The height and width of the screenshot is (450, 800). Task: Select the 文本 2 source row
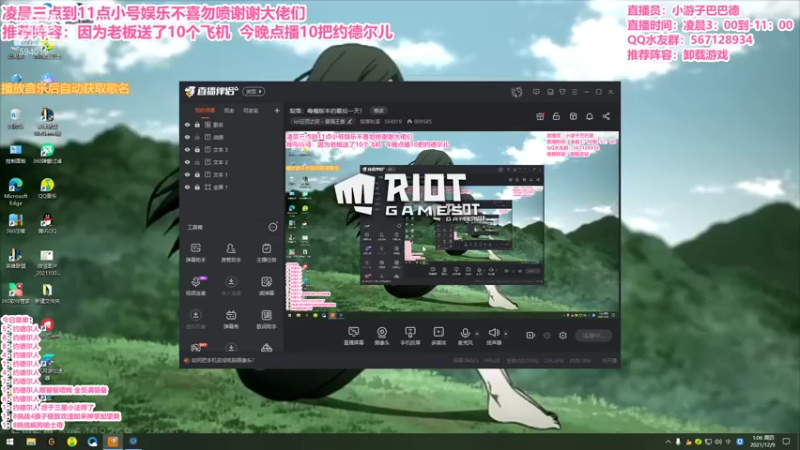pyautogui.click(x=232, y=162)
